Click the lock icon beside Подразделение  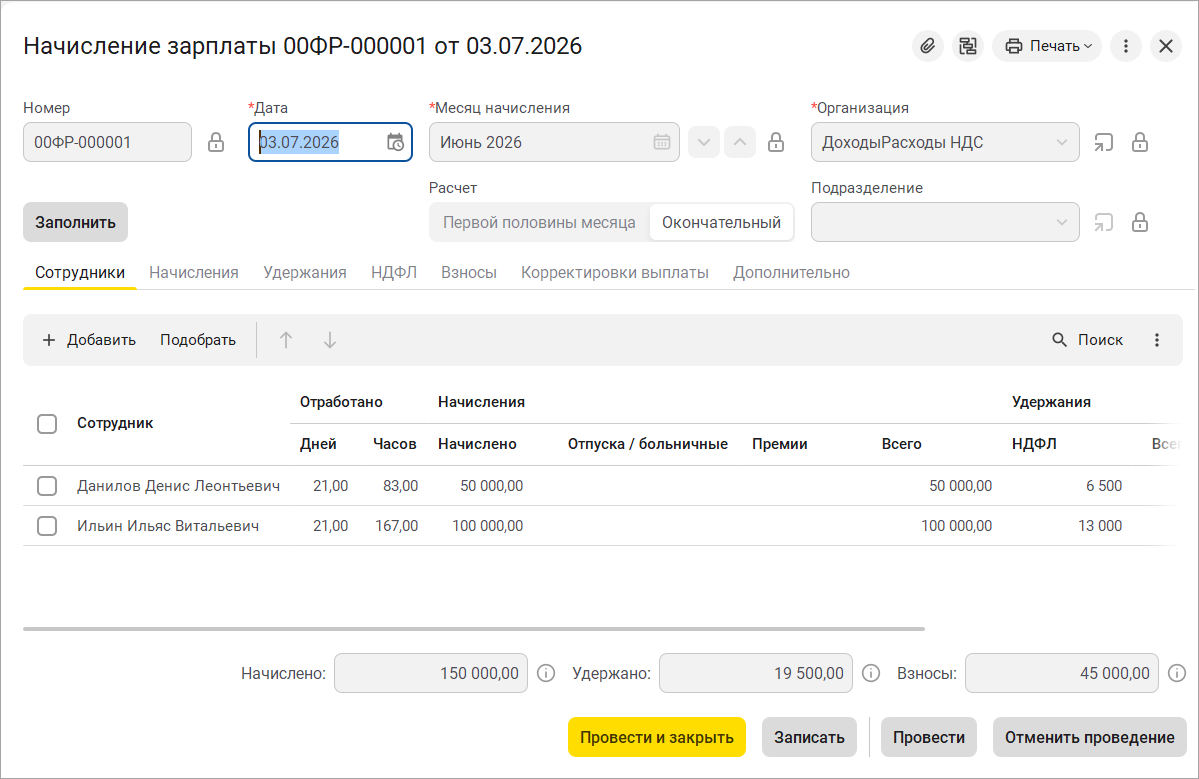point(1140,222)
